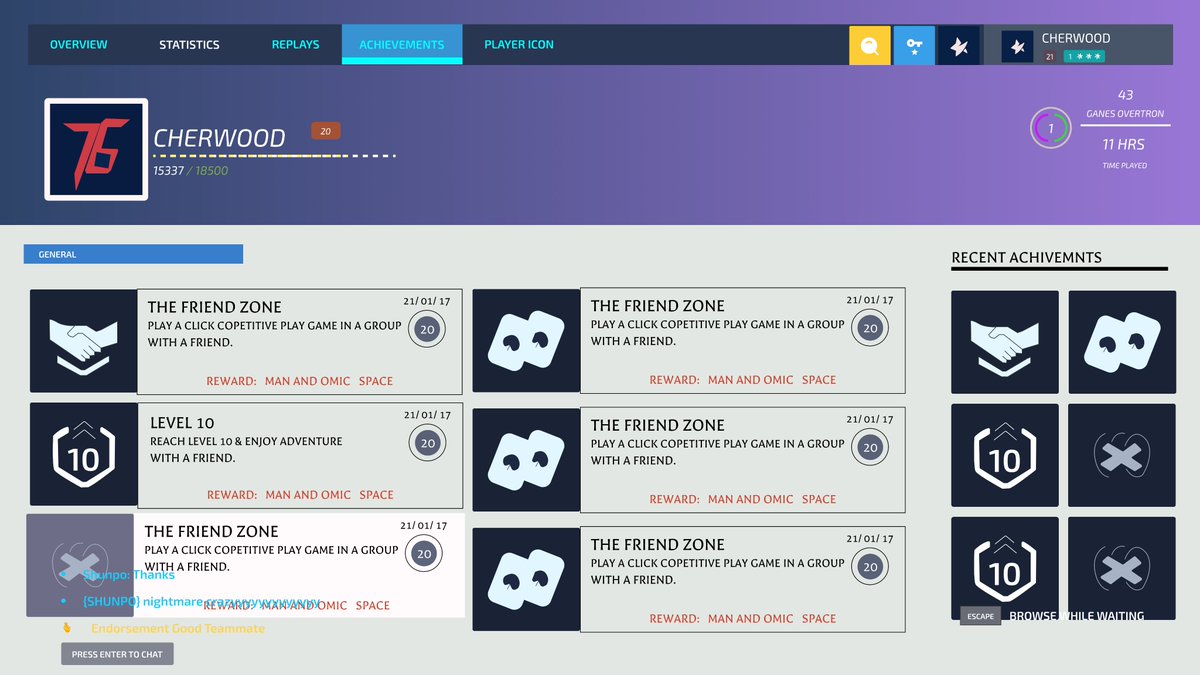Image resolution: width=1200 pixels, height=675 pixels.
Task: Click the CHERWOOD name in the top bar
Action: point(1076,38)
